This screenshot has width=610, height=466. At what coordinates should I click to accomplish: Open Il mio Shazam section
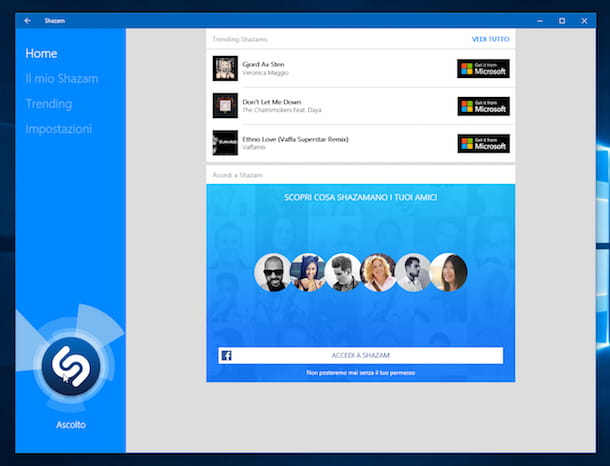click(x=62, y=79)
